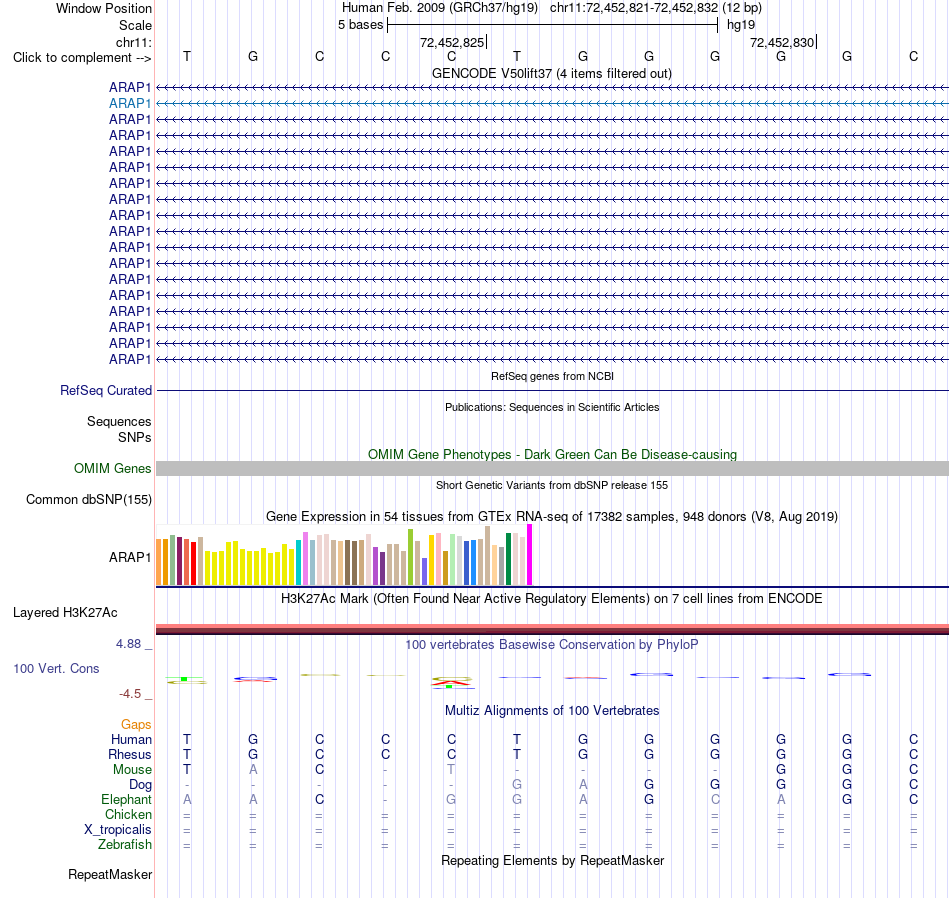Viewport: 950px width, 898px height.
Task: Open the RepeatMasker track label
Action: 110,874
